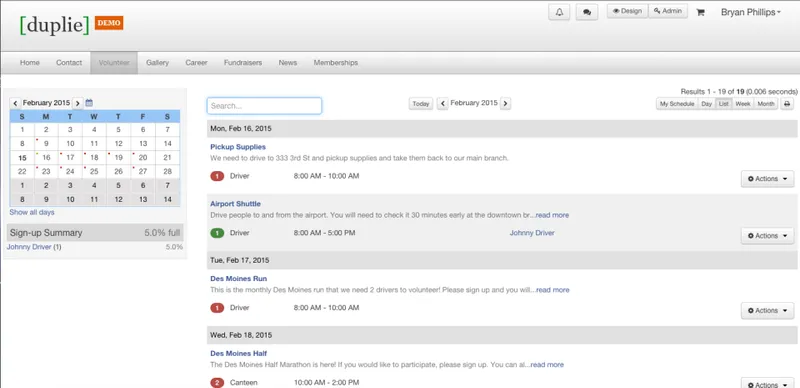Click green badge for Airport Shuttle Driver
The height and width of the screenshot is (388, 800).
pyautogui.click(x=217, y=233)
